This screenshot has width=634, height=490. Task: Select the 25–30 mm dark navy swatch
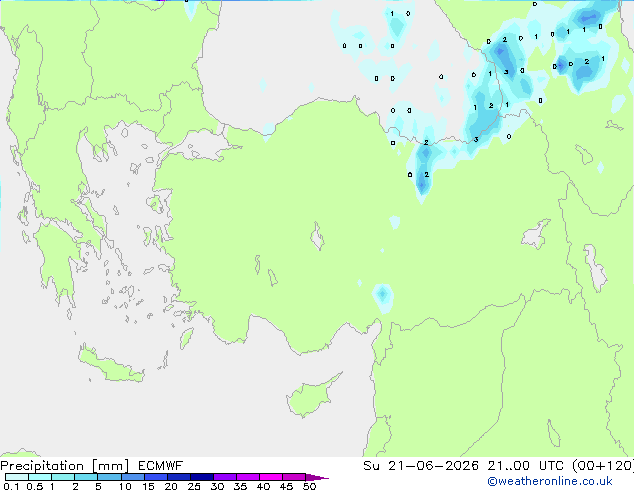201,477
